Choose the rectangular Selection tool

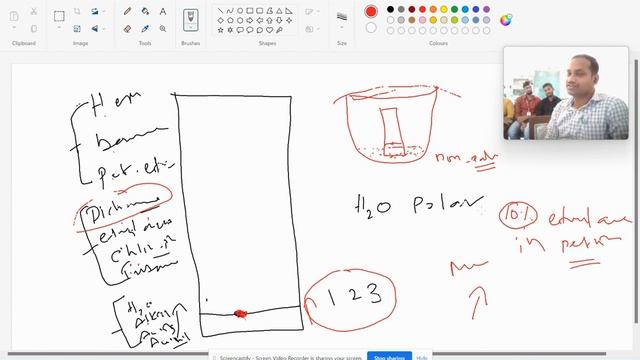(x=59, y=16)
